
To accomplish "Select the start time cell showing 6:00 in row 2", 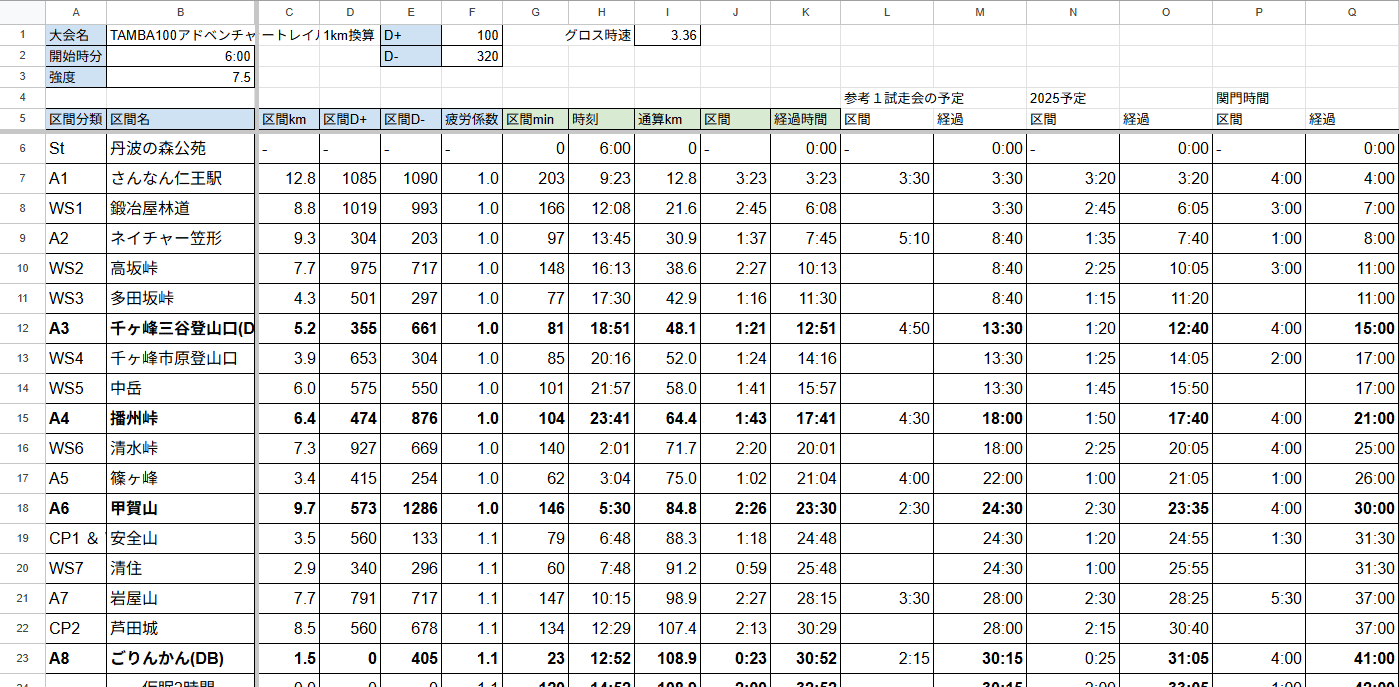I will click(181, 56).
